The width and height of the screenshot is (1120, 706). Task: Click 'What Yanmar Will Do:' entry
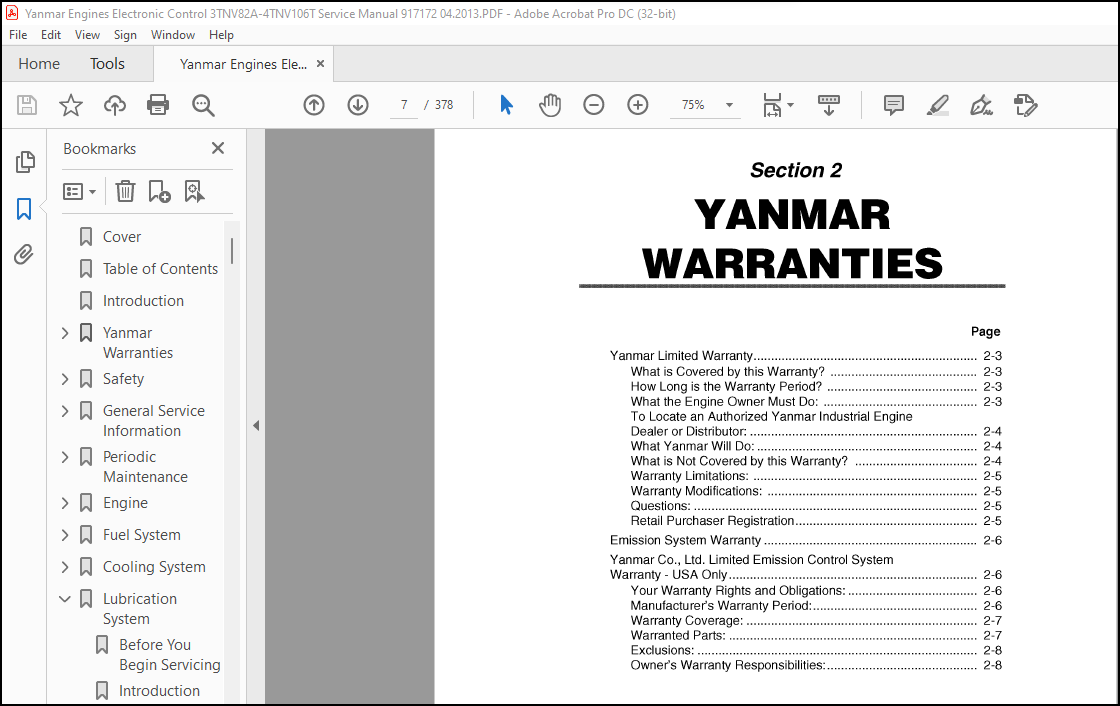(692, 446)
